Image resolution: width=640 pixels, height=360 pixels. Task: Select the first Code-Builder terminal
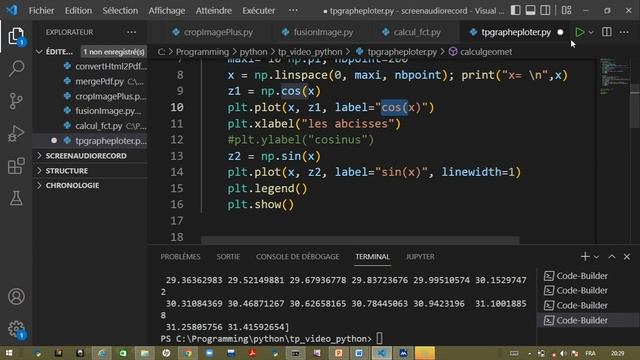pos(582,276)
